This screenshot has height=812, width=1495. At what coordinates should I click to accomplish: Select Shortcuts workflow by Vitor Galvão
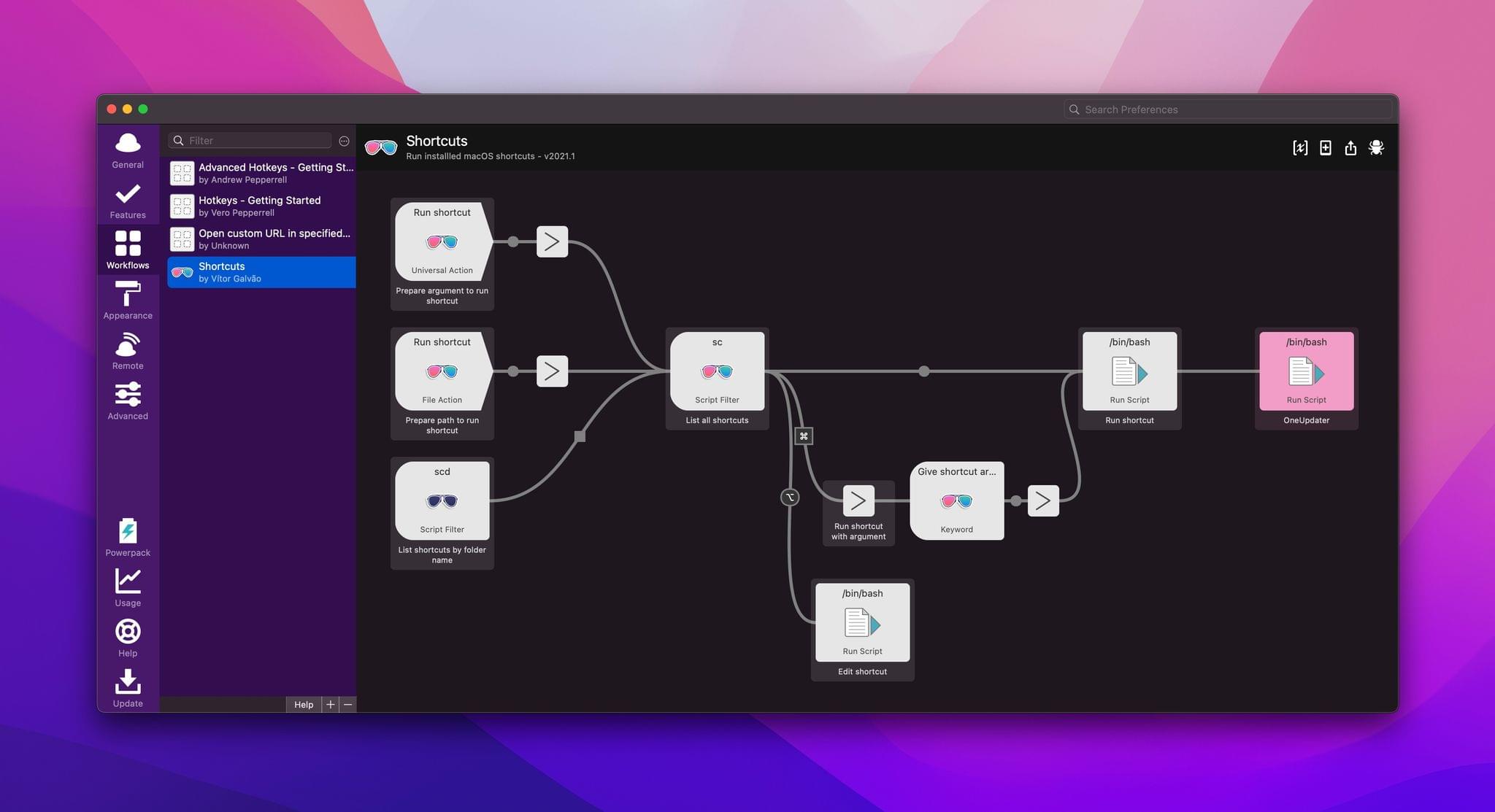[261, 271]
